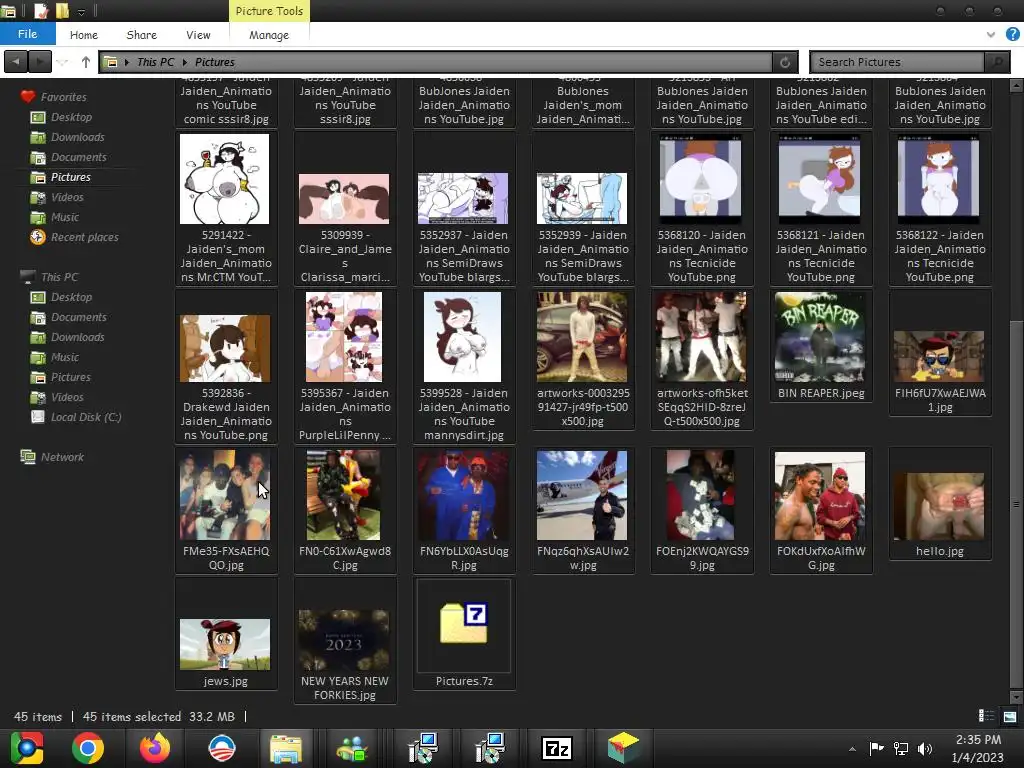Open the Customize Quick Access Toolbar dropdown

pyautogui.click(x=81, y=12)
